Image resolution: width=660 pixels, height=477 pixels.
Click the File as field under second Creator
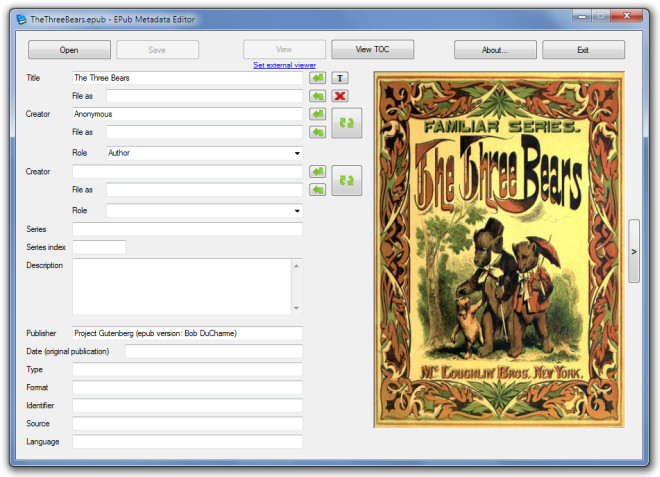tap(204, 190)
